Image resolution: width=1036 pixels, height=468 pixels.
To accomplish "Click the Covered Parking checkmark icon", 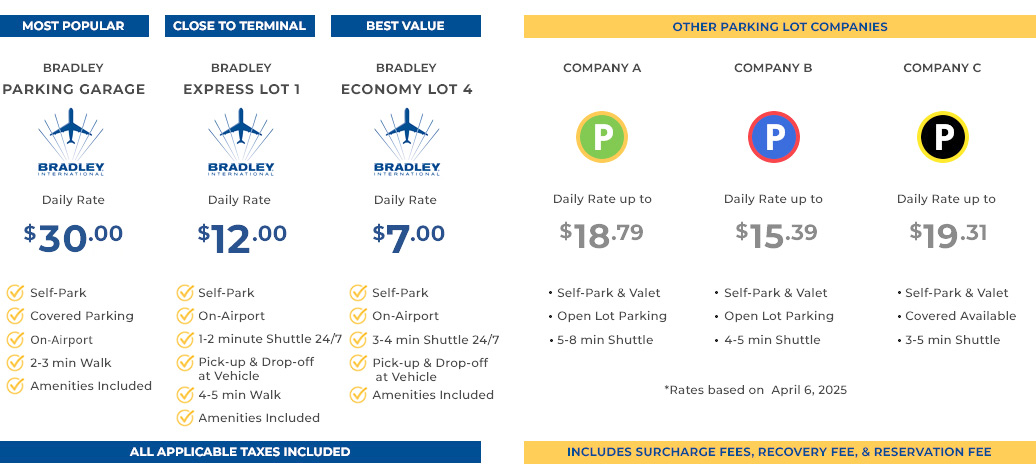I will pos(15,316).
